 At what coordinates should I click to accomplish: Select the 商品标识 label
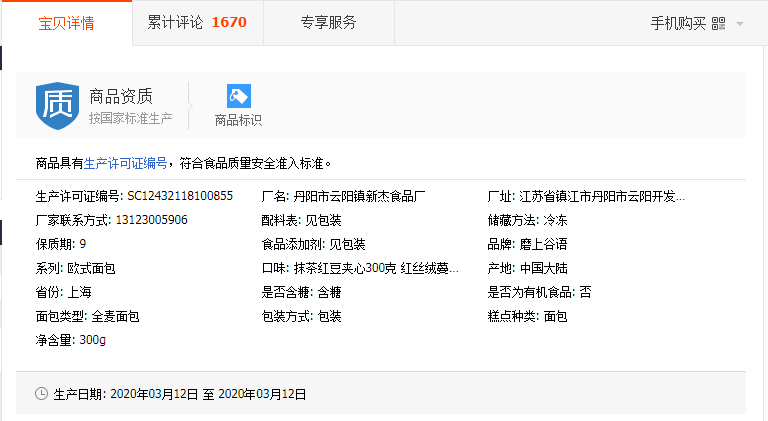tap(239, 120)
